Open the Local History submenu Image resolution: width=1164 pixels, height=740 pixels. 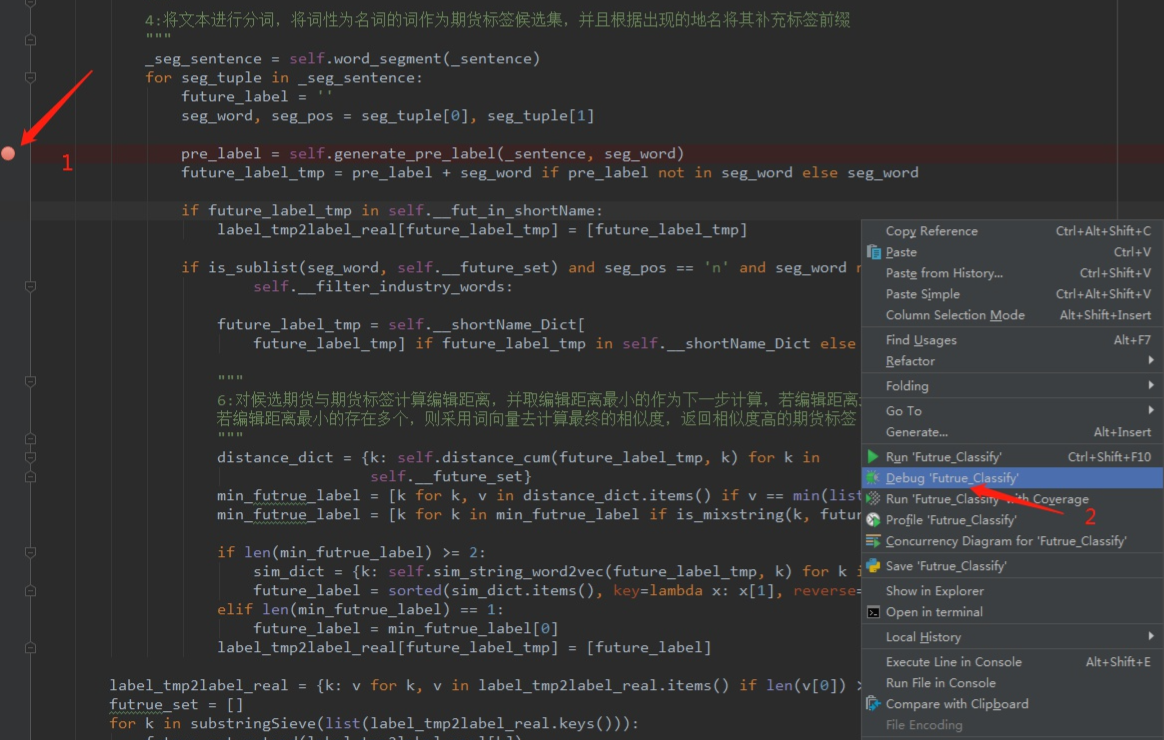coord(923,637)
